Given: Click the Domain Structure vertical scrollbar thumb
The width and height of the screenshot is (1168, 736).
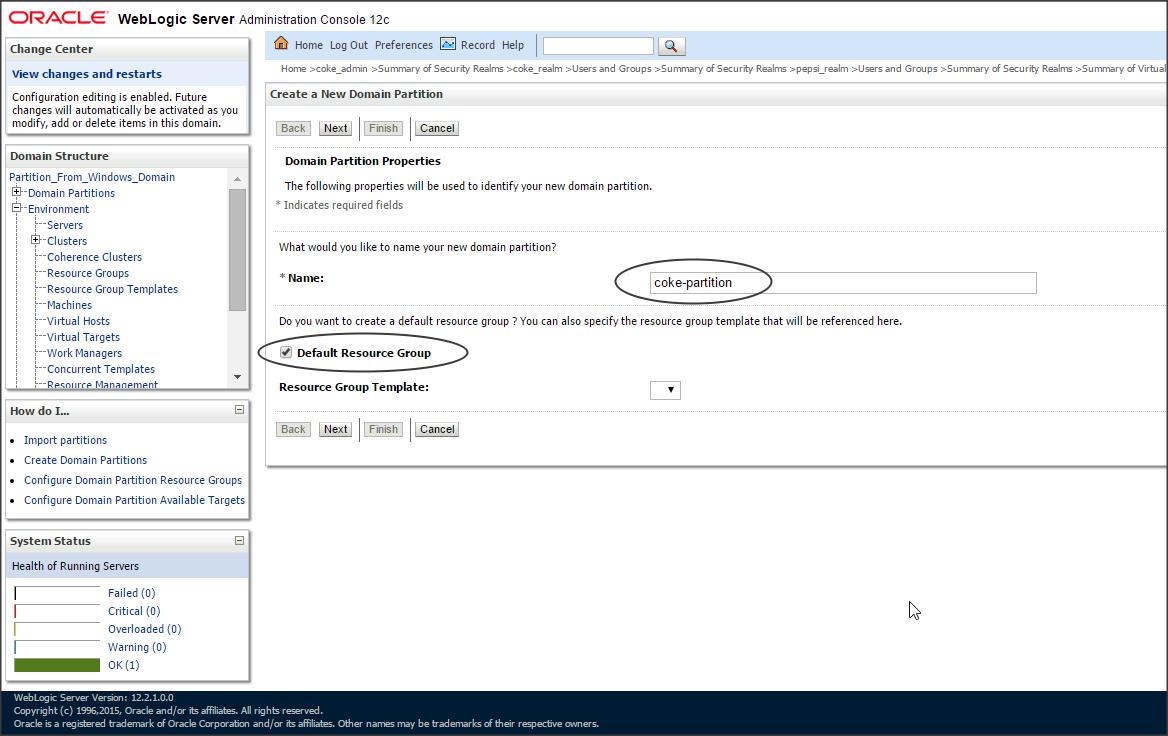Looking at the screenshot, I should click(x=238, y=250).
